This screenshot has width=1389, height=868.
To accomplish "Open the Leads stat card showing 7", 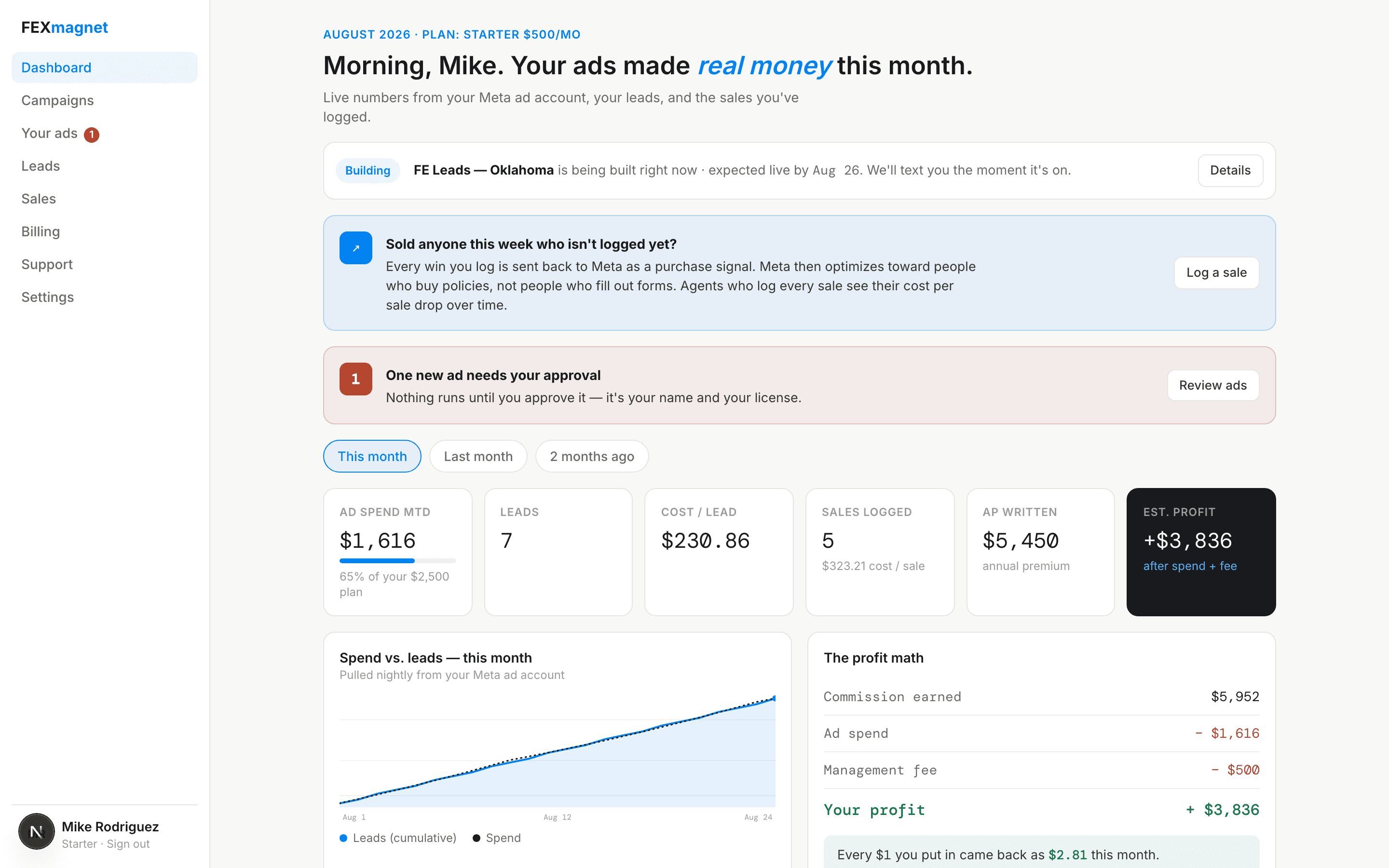I will point(558,552).
